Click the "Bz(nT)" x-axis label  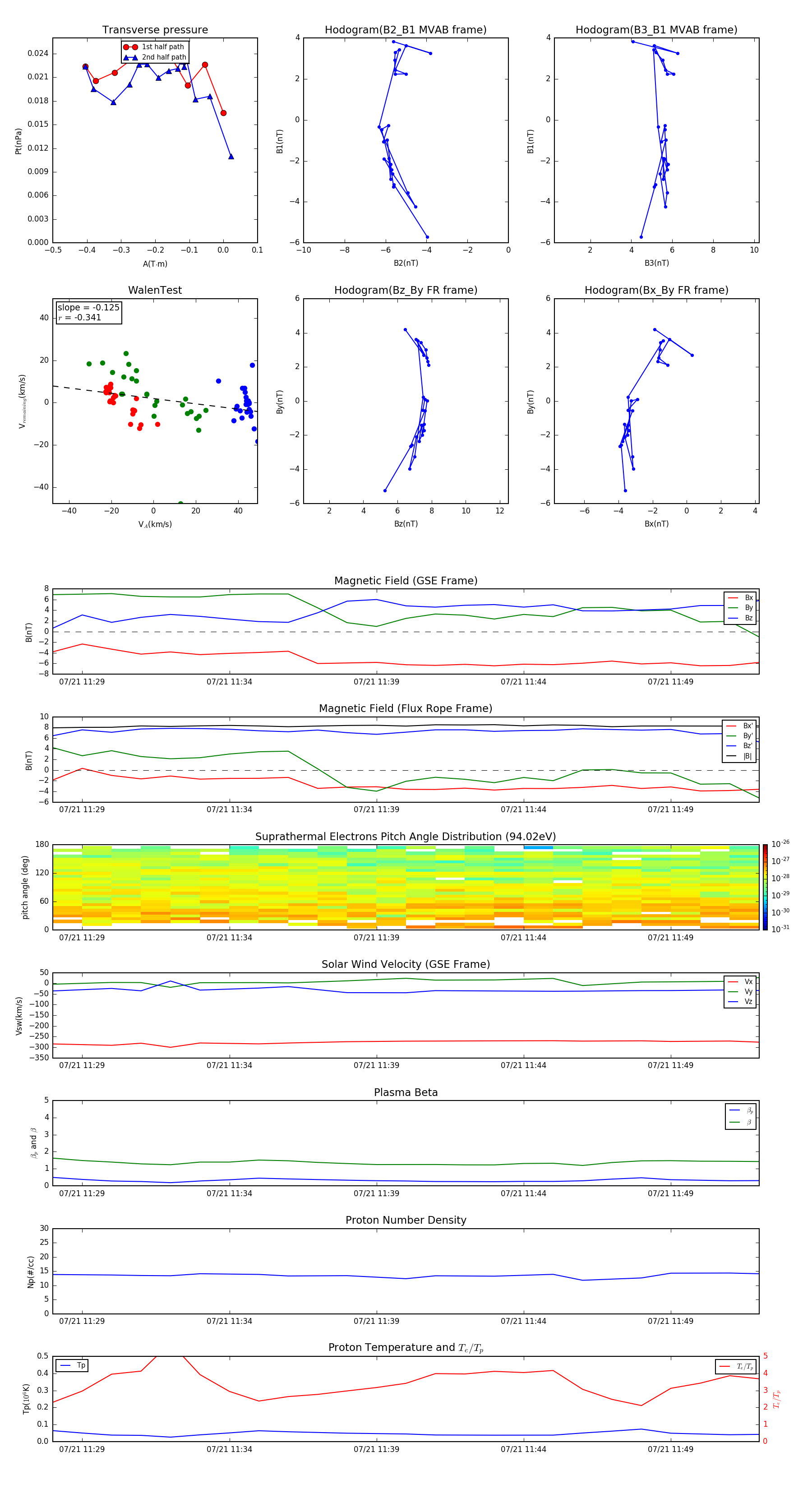point(406,524)
